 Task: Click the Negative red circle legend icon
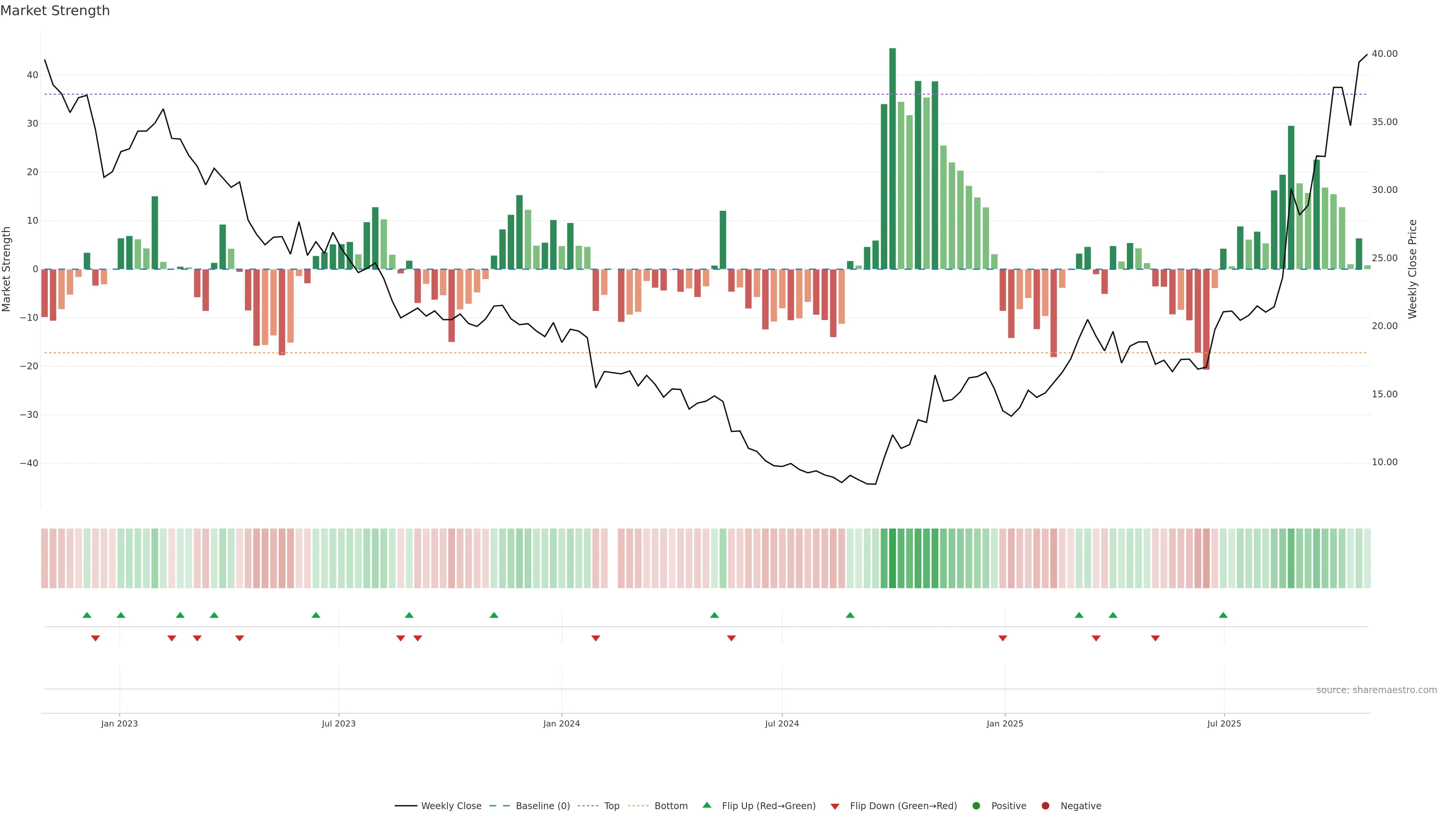point(1045,806)
